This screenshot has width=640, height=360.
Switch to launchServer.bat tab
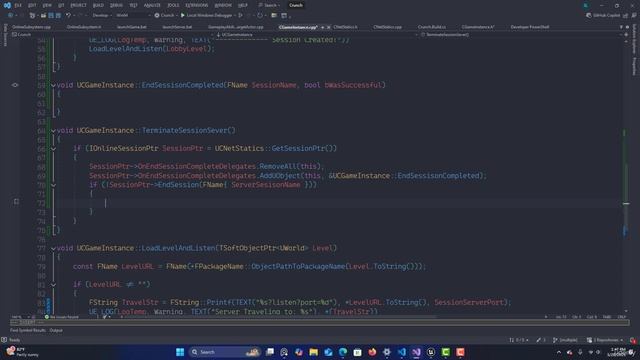pos(177,27)
